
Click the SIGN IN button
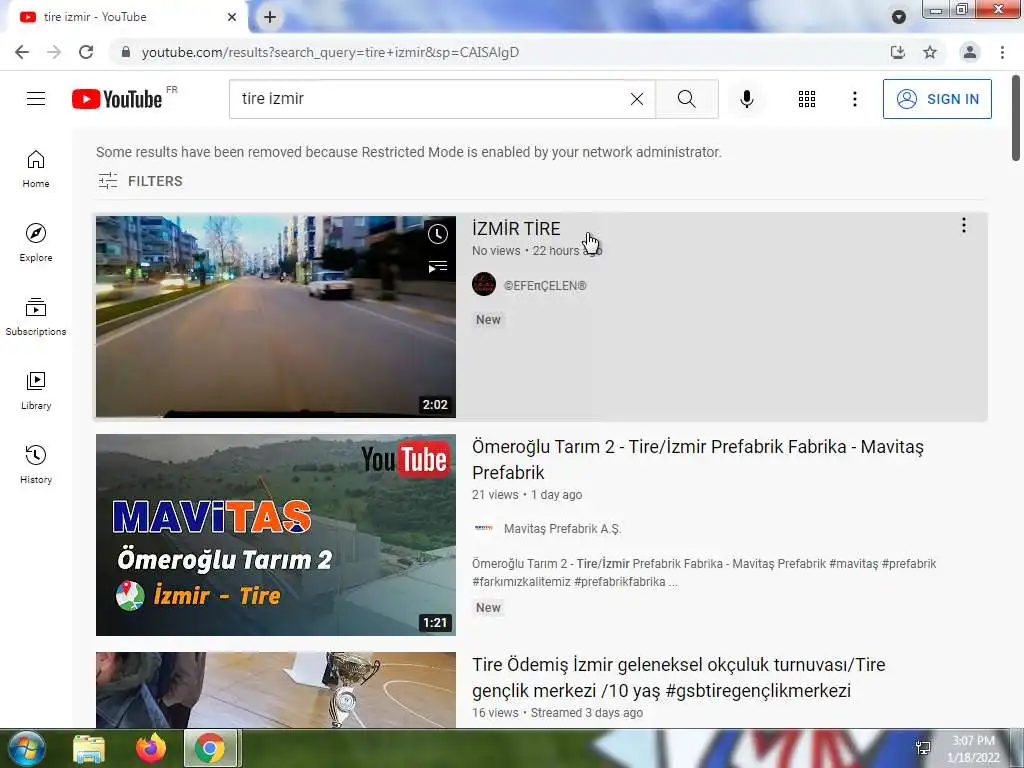coord(937,99)
